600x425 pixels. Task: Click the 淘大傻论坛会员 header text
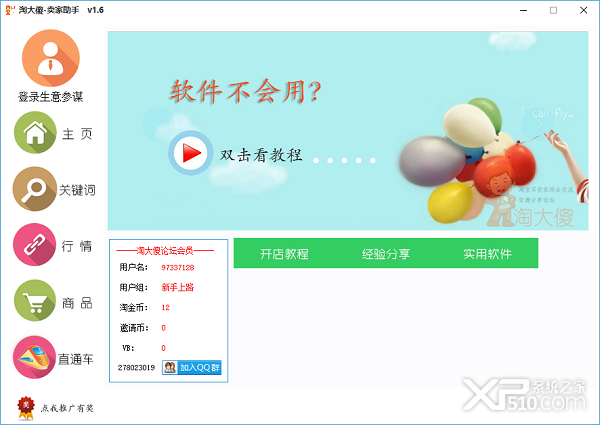[x=165, y=251]
